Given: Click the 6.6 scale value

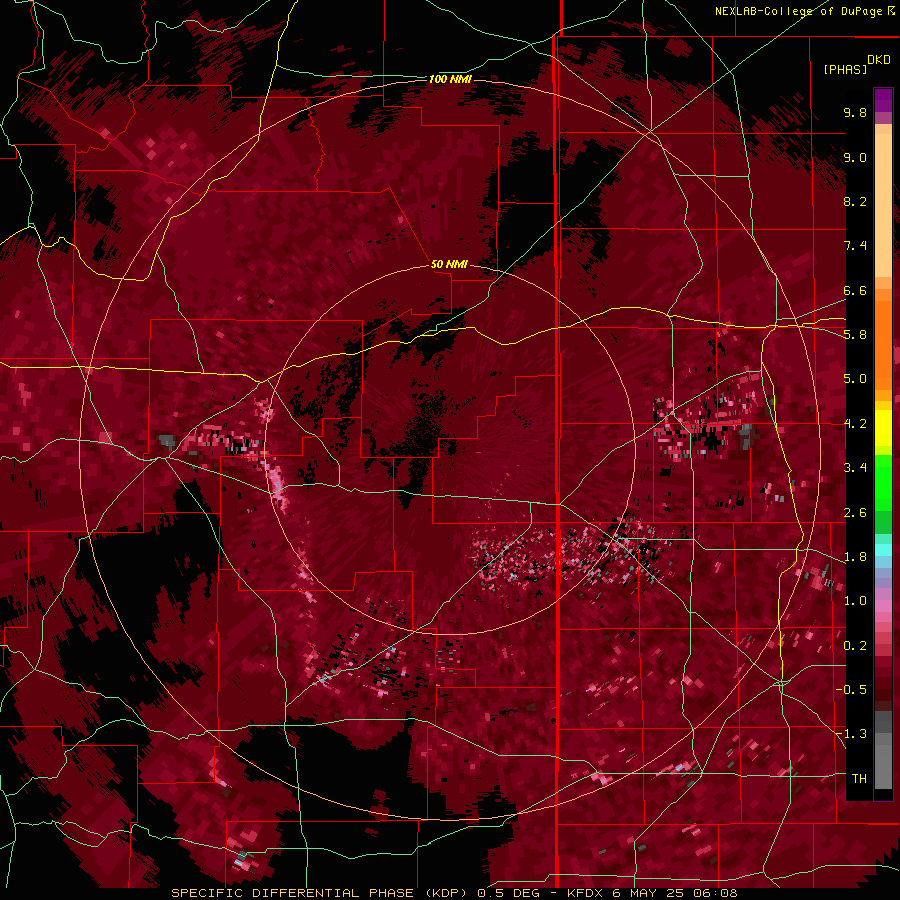Looking at the screenshot, I should click(x=855, y=290).
